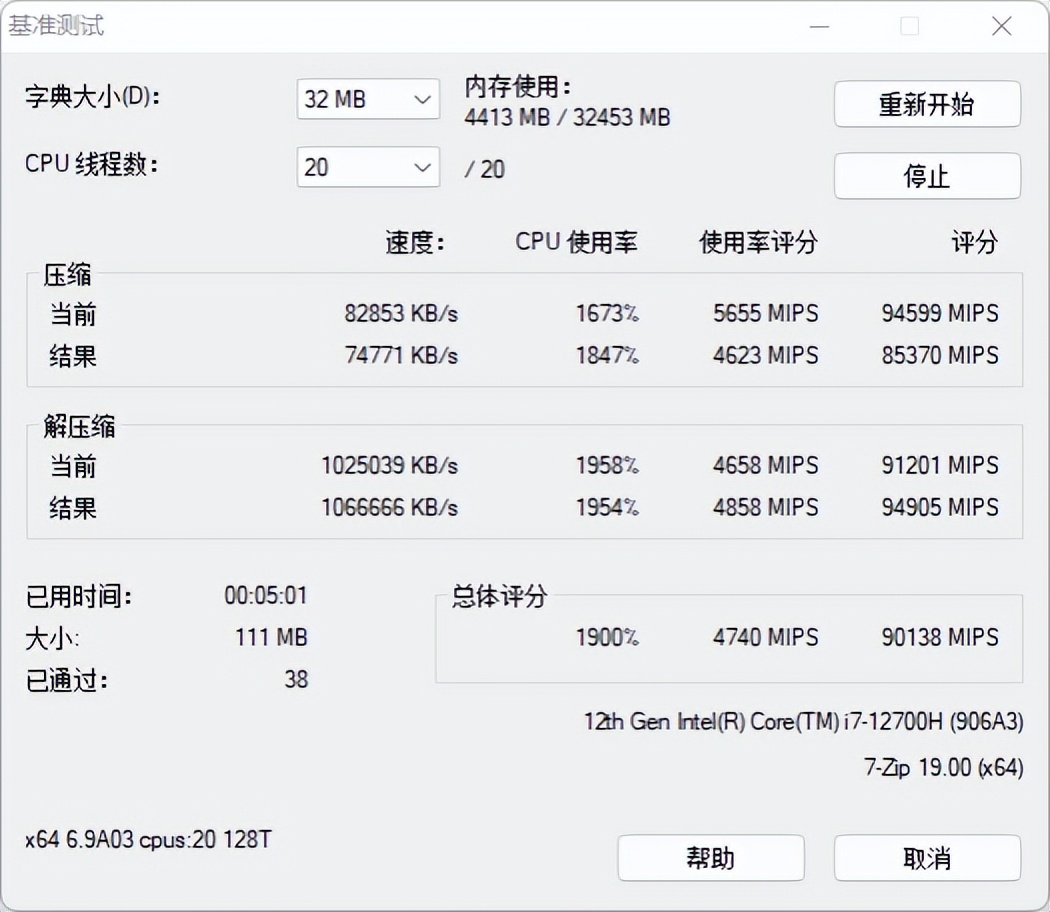The image size is (1050, 912).
Task: Click the 重新开始 button to restart benchmark
Action: (926, 104)
